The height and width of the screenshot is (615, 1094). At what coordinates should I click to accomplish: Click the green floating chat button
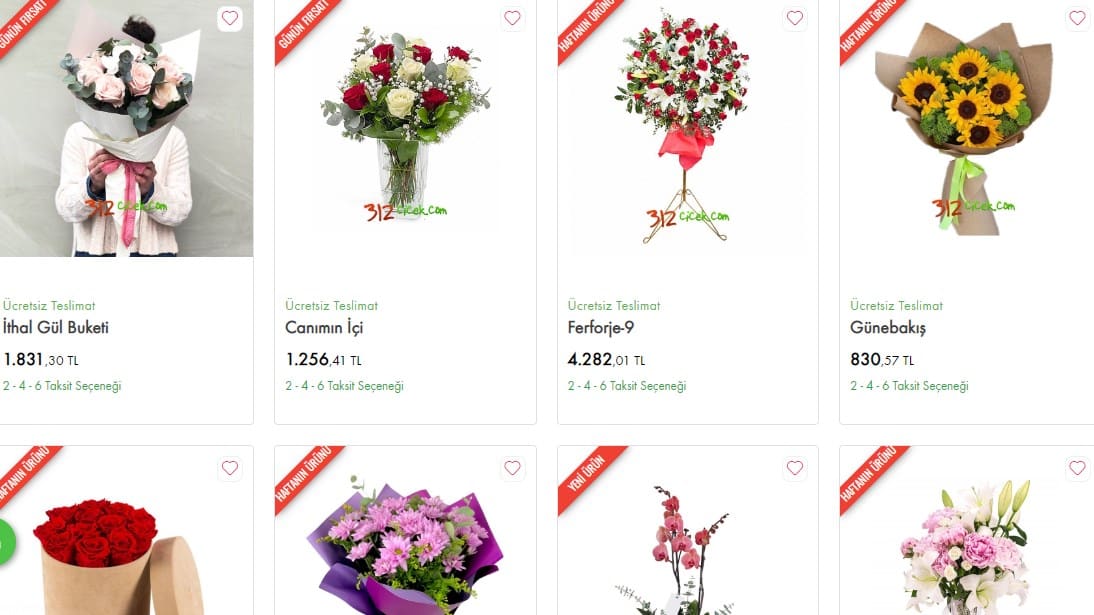(6, 542)
